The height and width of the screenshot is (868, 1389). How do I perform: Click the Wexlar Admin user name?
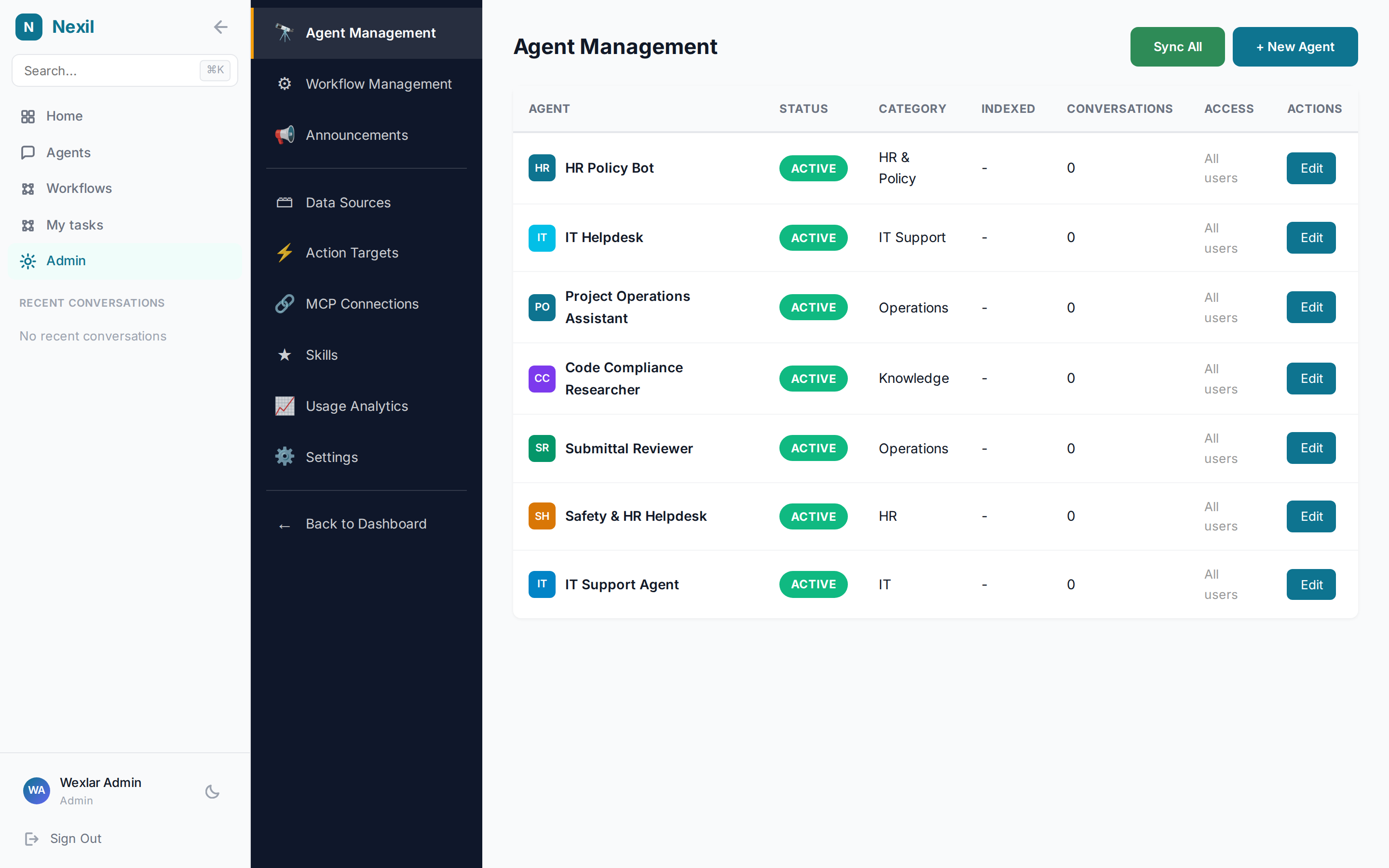click(100, 783)
